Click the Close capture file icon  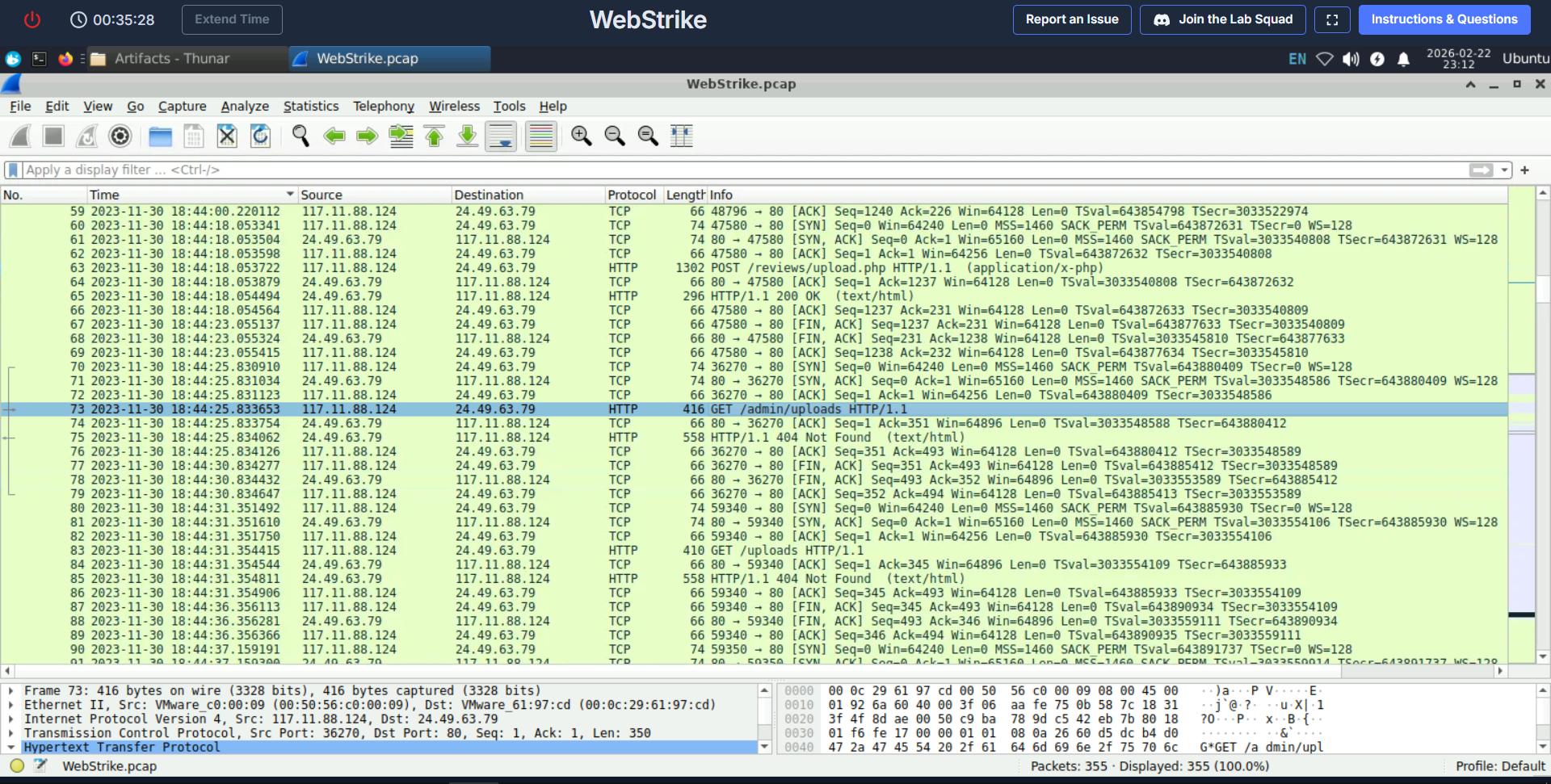point(227,136)
